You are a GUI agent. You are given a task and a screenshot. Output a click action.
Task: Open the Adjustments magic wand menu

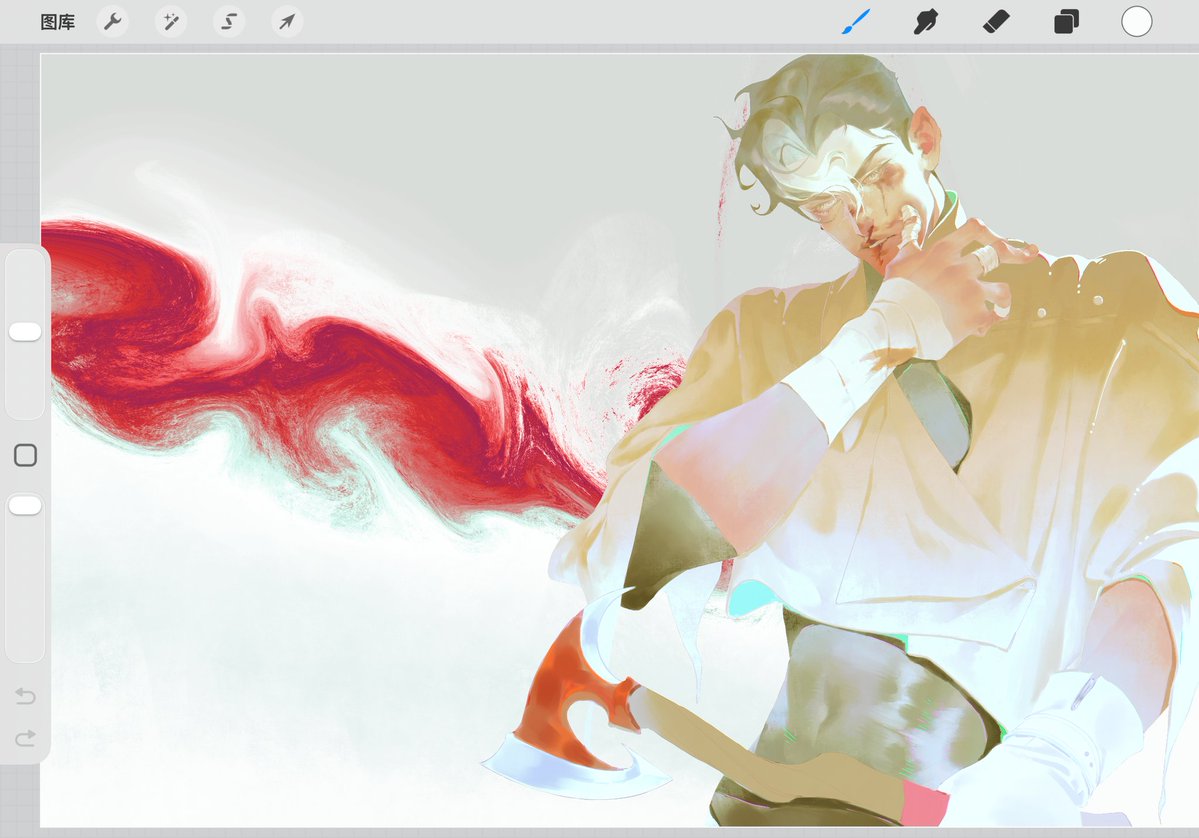tap(171, 21)
